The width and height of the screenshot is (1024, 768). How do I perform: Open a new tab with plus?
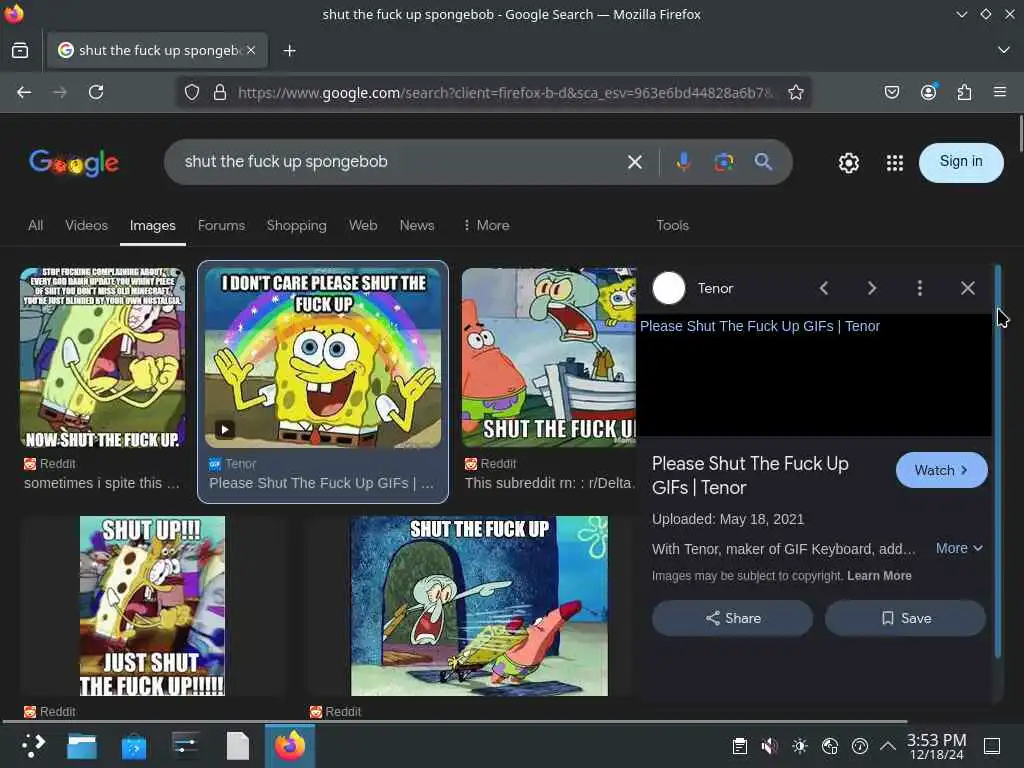289,50
